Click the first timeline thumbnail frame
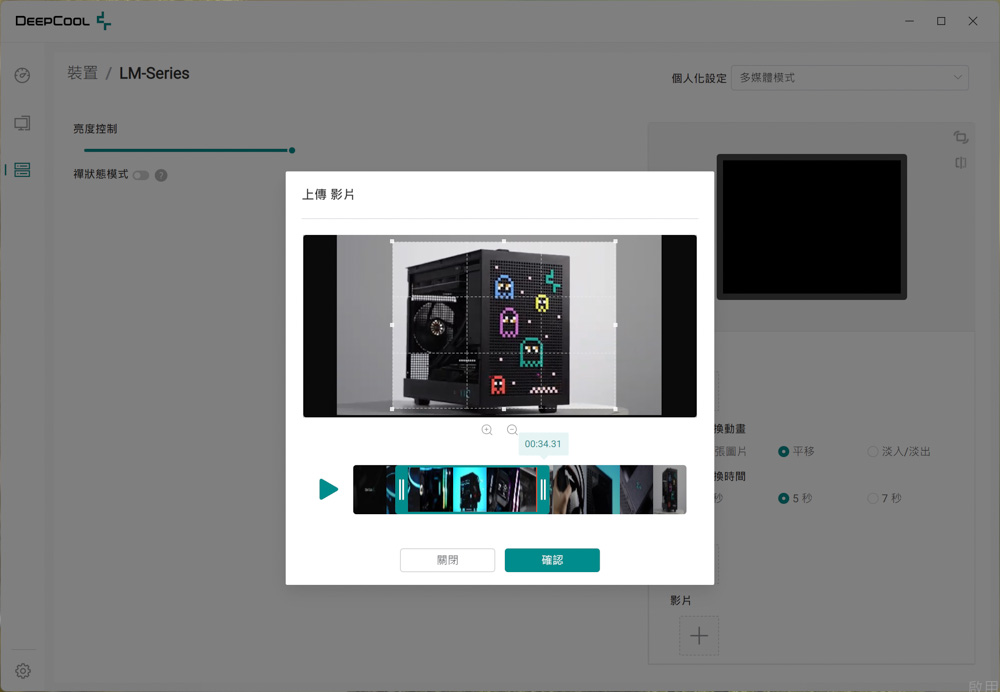 [x=370, y=489]
